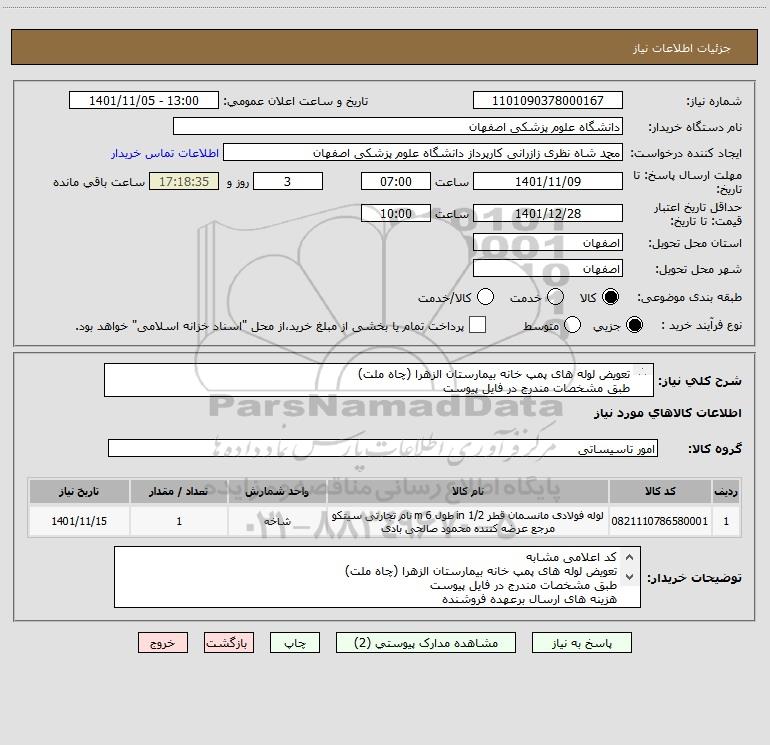770x745 pixels.
Task: Click the need date 1401/11/15 cell
Action: [79, 521]
